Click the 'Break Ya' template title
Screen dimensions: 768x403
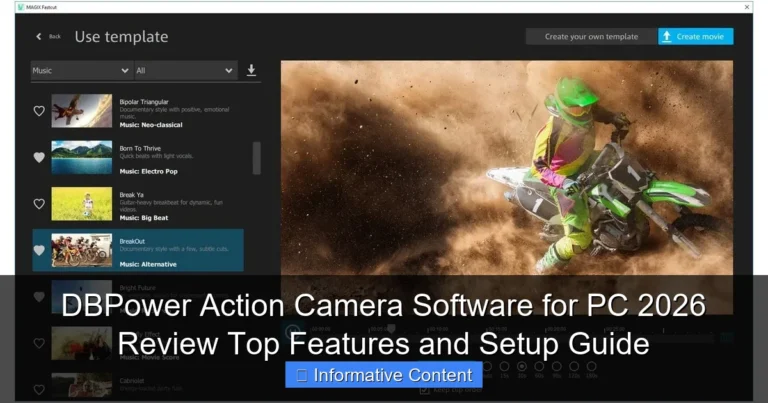(132, 195)
